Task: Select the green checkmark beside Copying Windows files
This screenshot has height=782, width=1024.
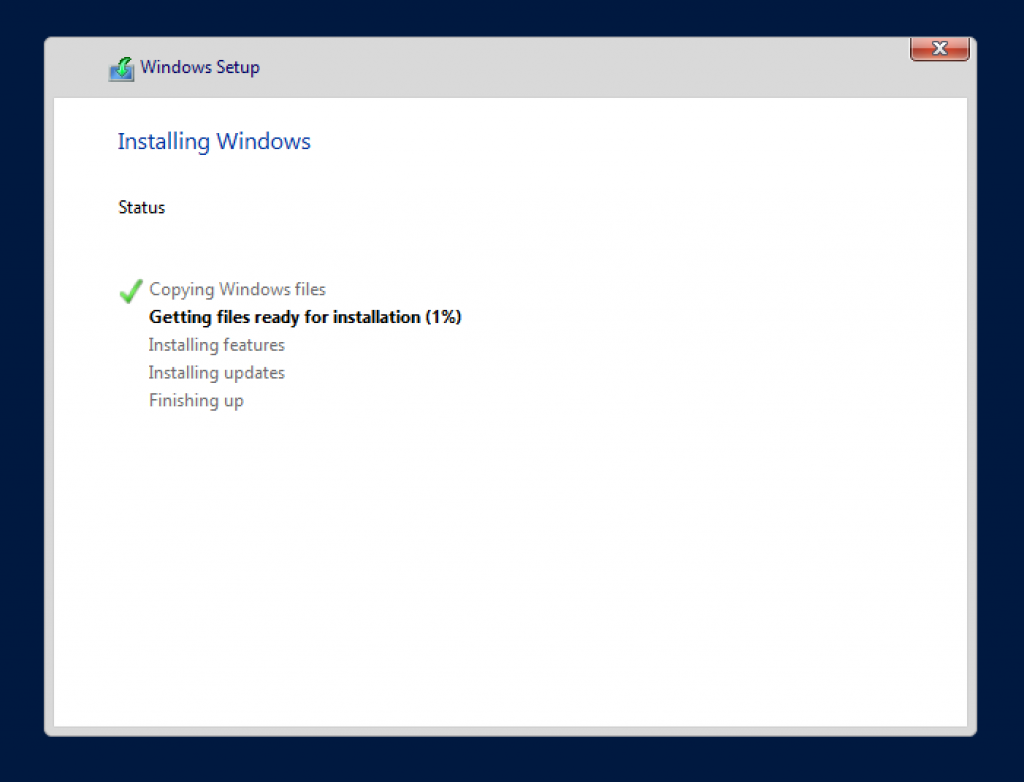Action: click(130, 289)
